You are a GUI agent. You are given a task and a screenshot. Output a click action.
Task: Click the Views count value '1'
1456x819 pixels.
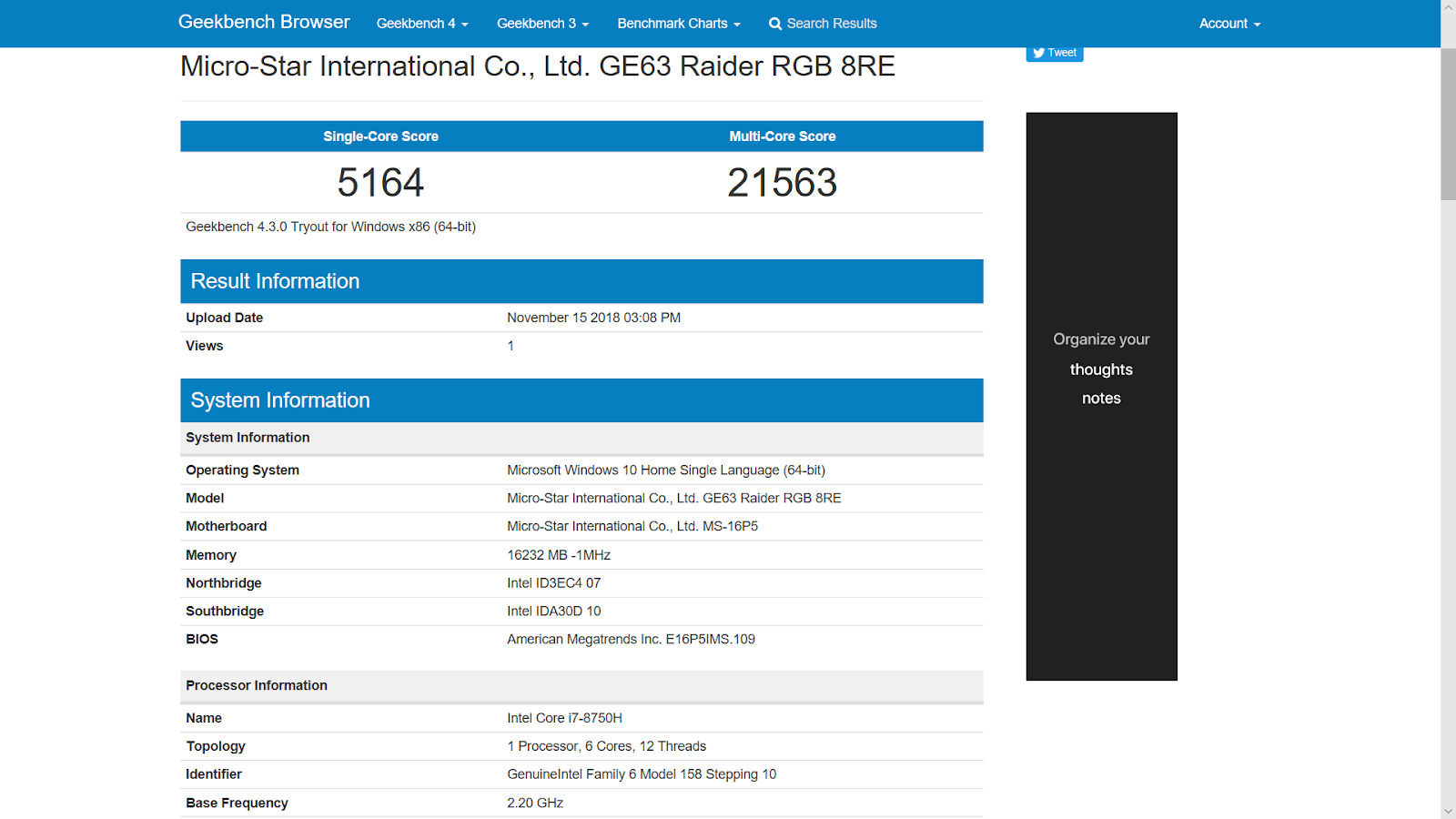(x=511, y=346)
